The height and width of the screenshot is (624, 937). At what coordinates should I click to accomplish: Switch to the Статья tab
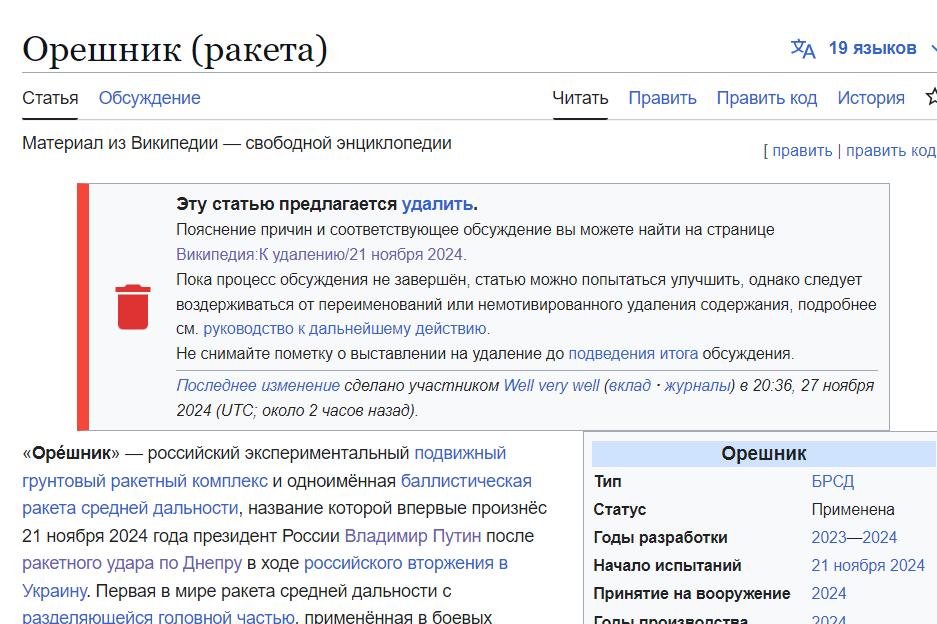point(50,98)
